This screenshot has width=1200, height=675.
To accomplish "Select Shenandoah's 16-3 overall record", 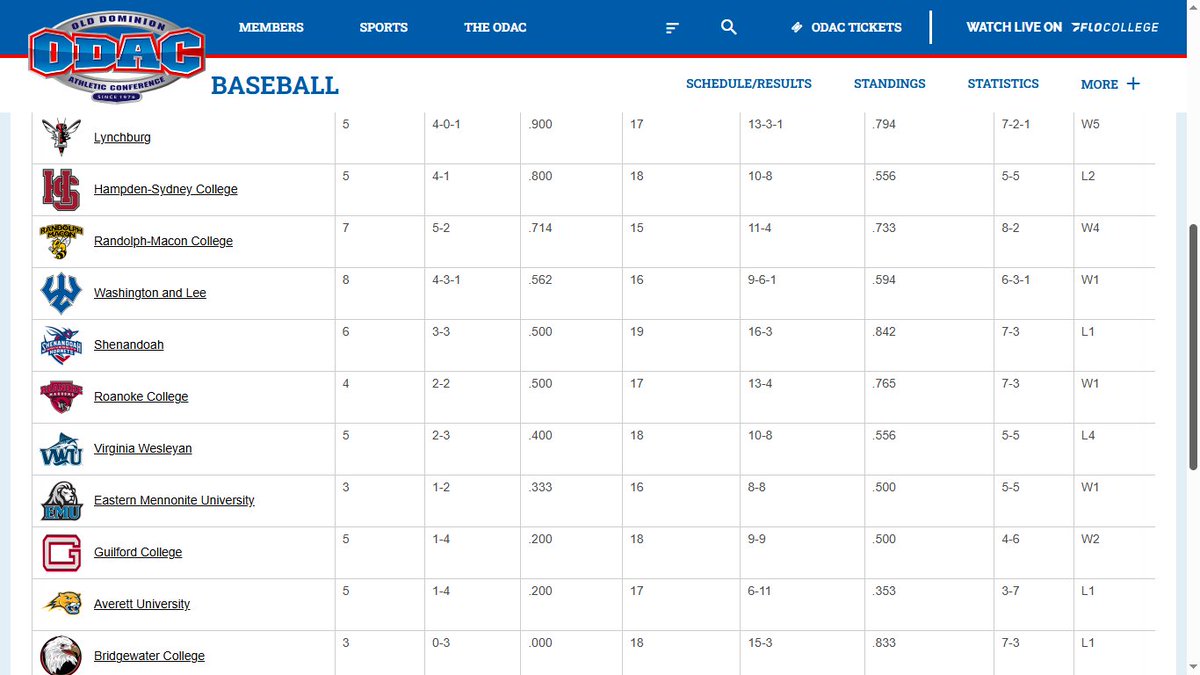I will coord(761,332).
